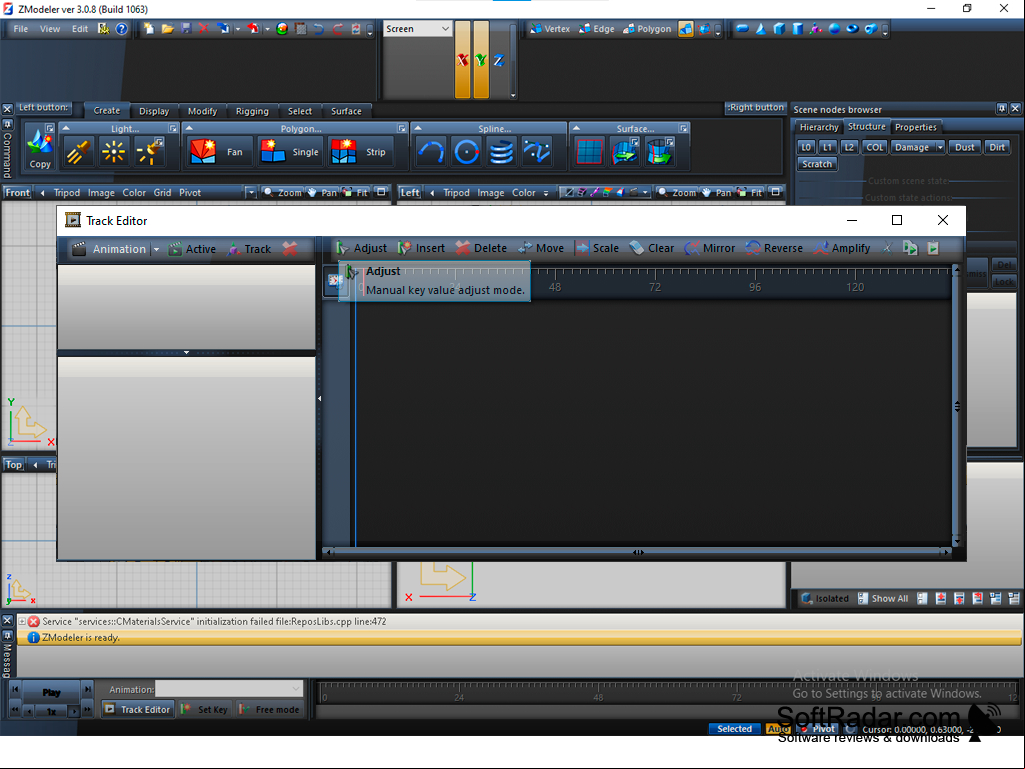Click the materials editor sphere icon

point(282,29)
